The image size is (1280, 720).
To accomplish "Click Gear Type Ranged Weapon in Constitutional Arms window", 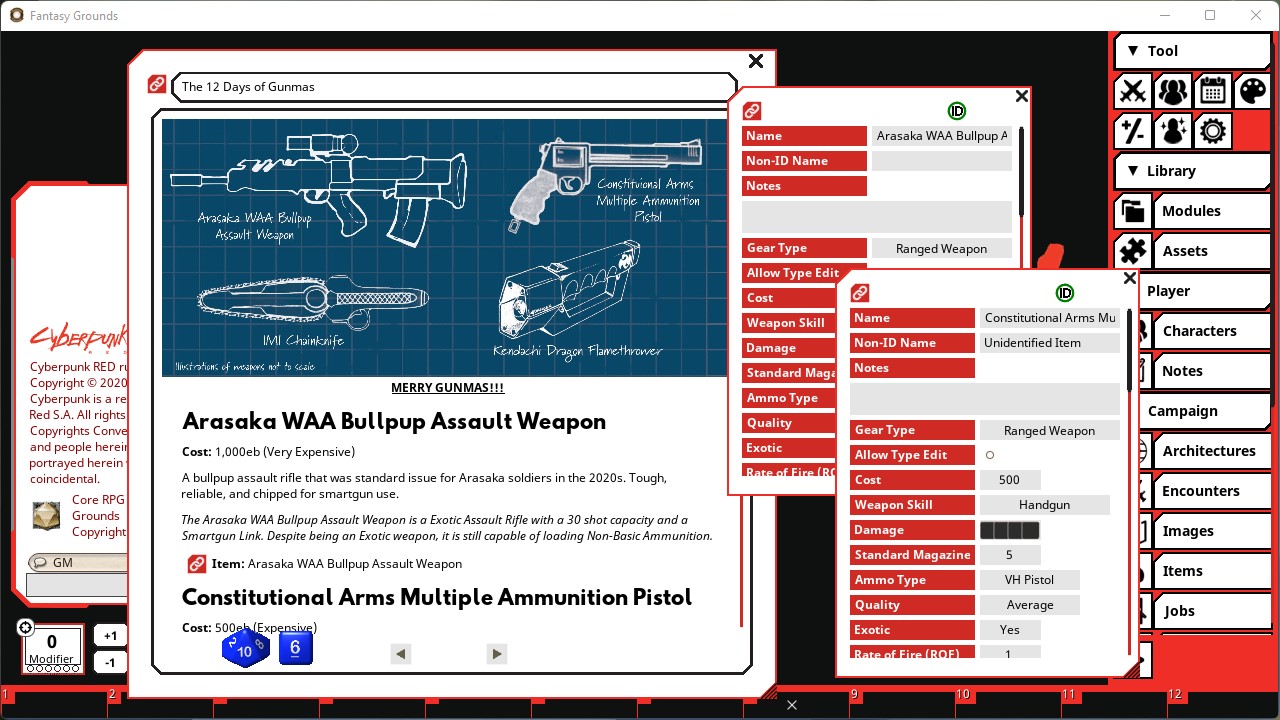I will 1050,431.
